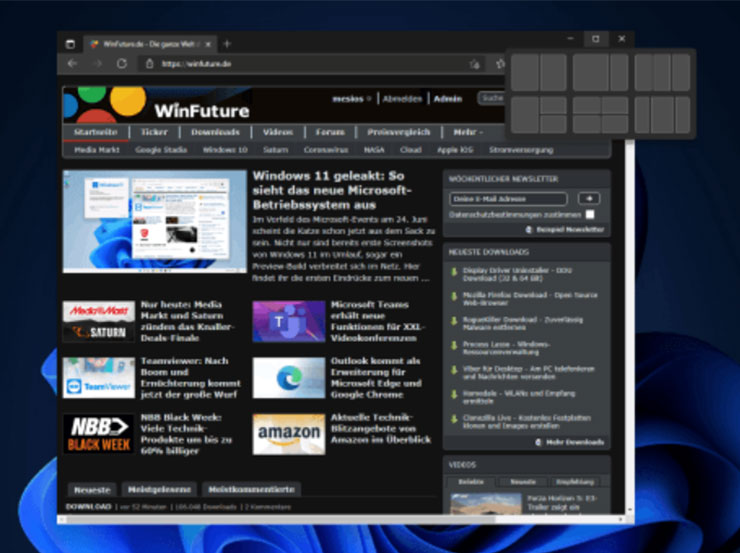Viewport: 740px width, 553px height.
Task: Open the Meistkommentierte tab
Action: pos(250,489)
